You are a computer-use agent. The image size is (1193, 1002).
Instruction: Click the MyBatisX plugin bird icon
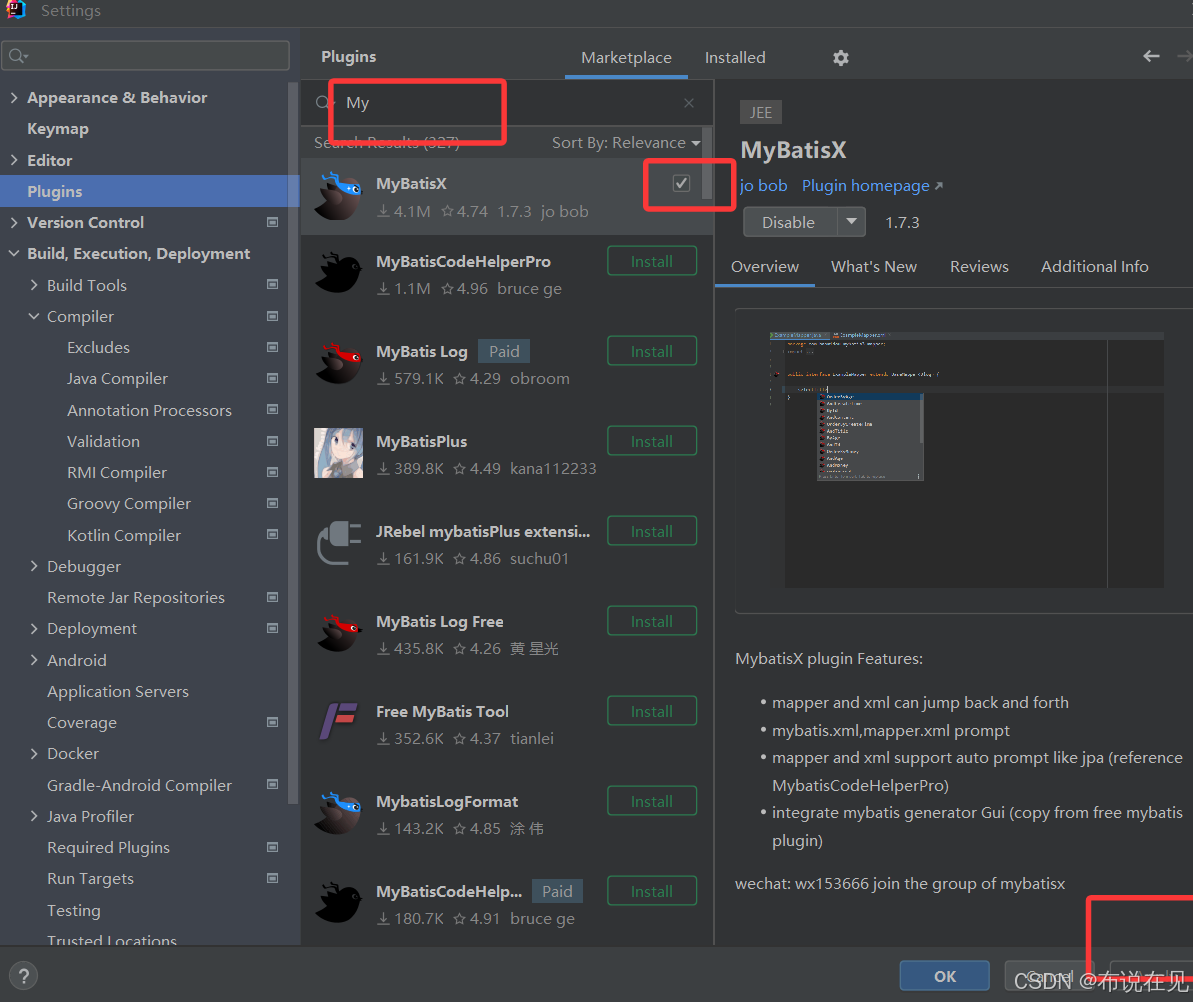coord(339,196)
